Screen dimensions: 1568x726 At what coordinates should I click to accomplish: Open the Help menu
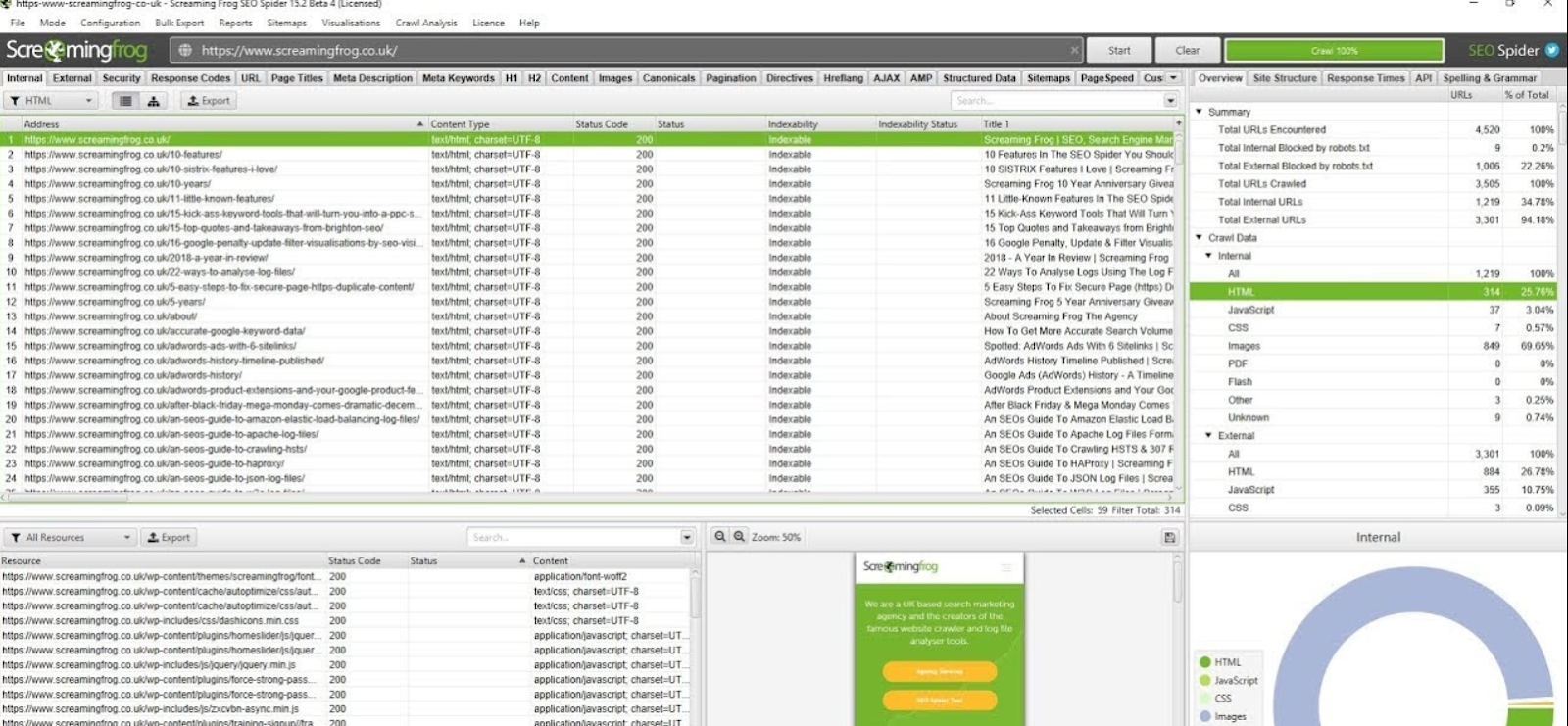point(529,23)
